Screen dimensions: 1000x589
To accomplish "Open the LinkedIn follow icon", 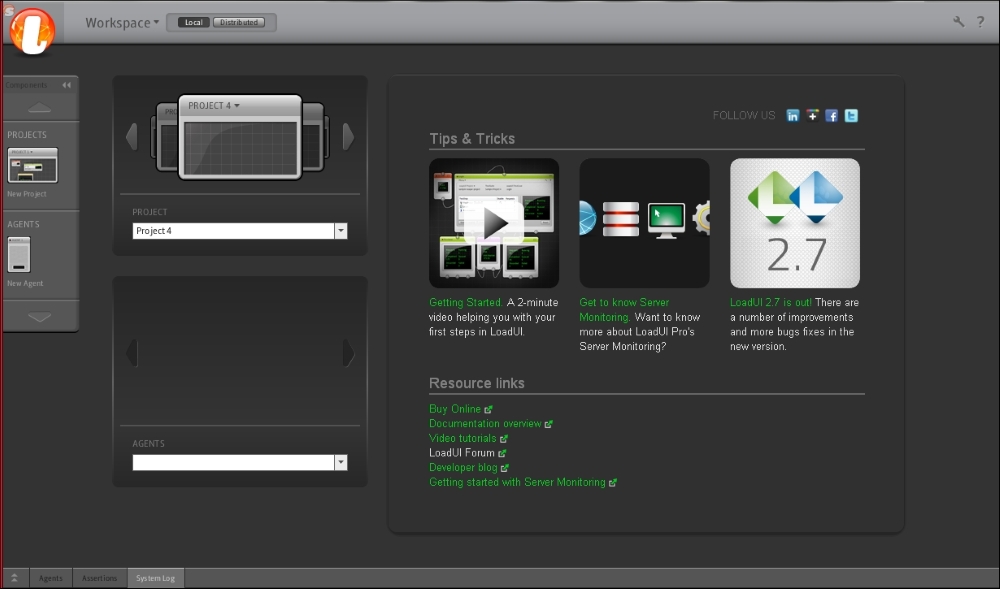I will click(x=793, y=115).
